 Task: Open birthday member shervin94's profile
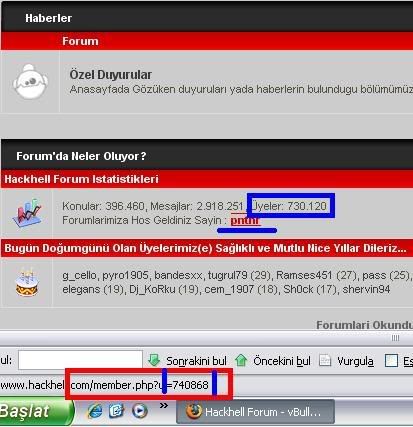point(366,289)
